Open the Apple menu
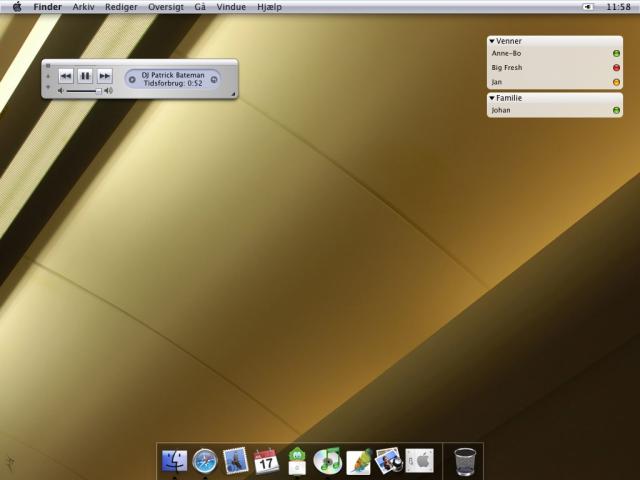The image size is (640, 480). pyautogui.click(x=17, y=7)
